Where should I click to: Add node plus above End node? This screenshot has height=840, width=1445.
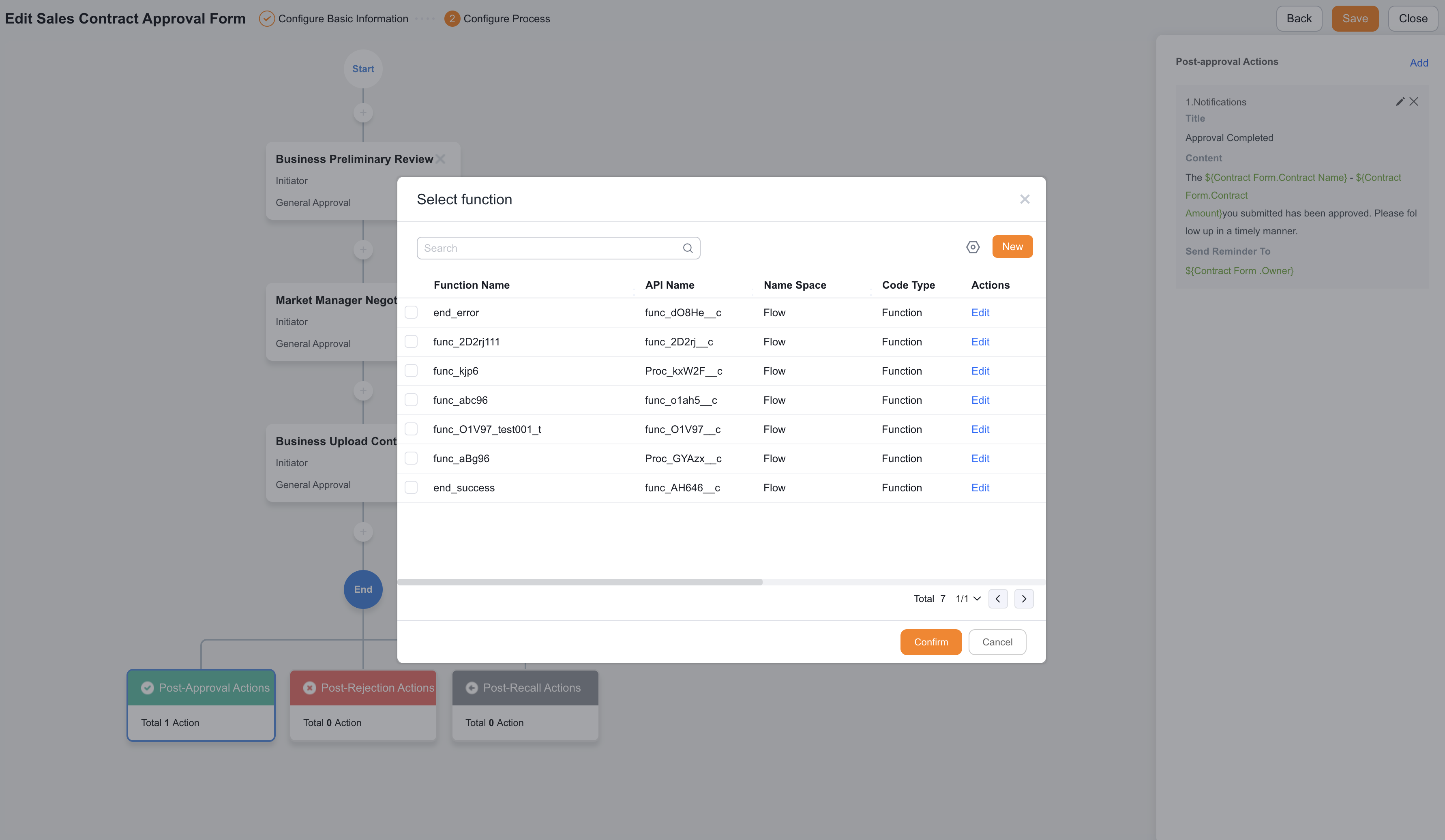pos(363,531)
